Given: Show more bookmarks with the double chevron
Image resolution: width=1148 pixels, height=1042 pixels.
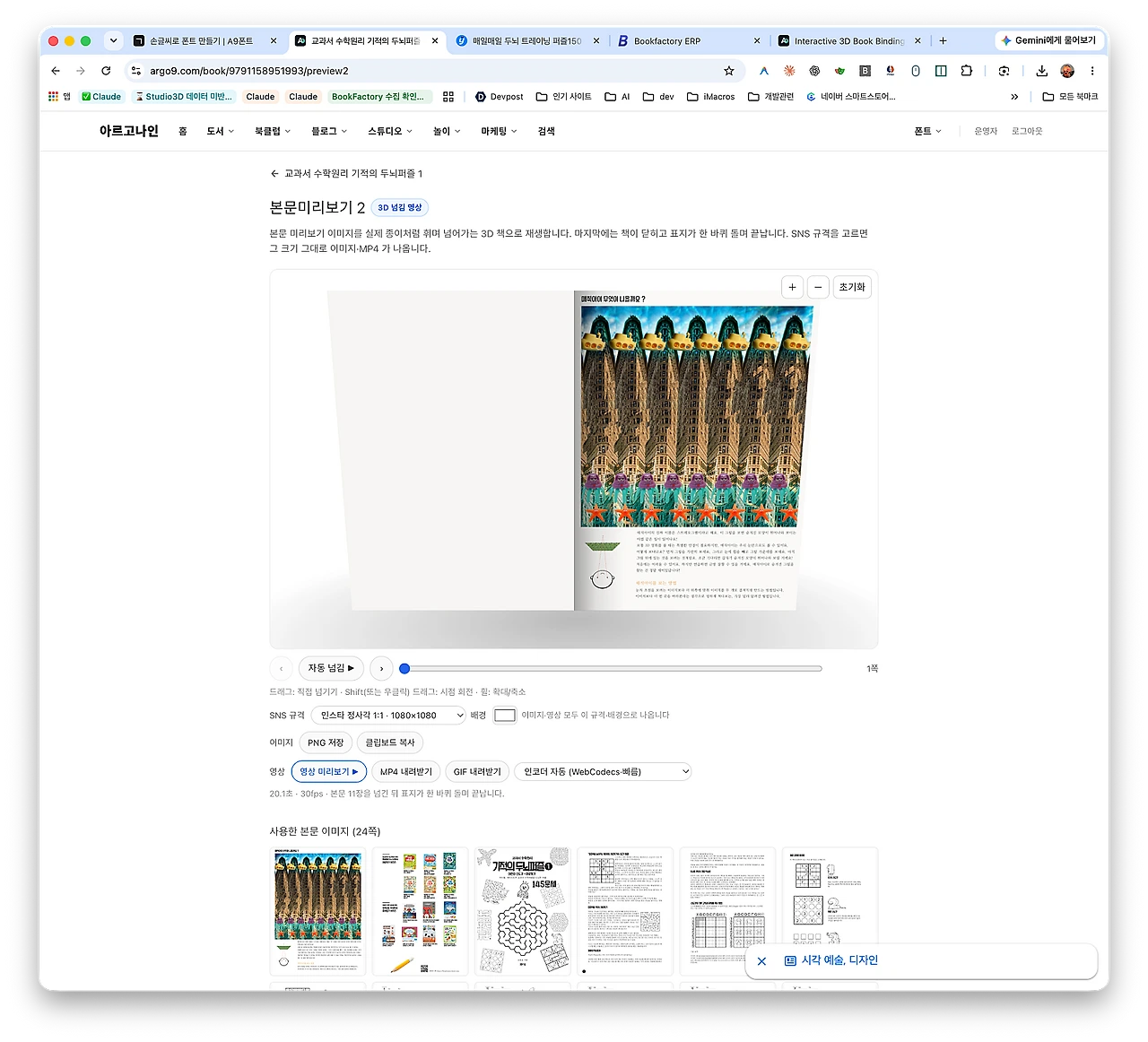Looking at the screenshot, I should [x=1014, y=96].
